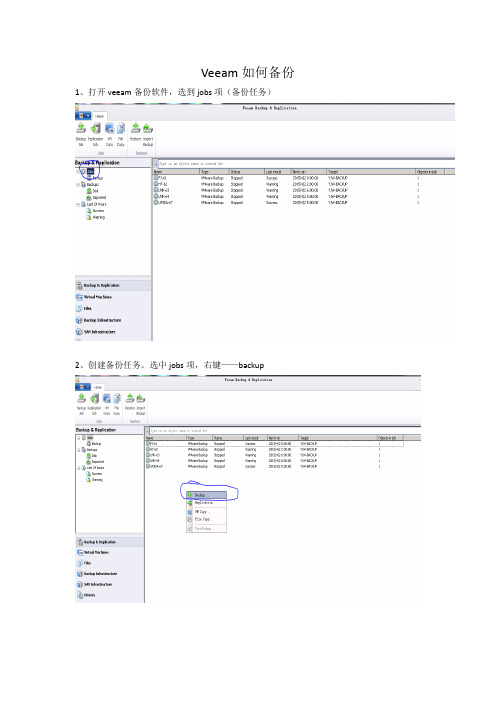Choose VM Copy in the context menu
Viewport: 496px width, 702px height.
(206, 511)
